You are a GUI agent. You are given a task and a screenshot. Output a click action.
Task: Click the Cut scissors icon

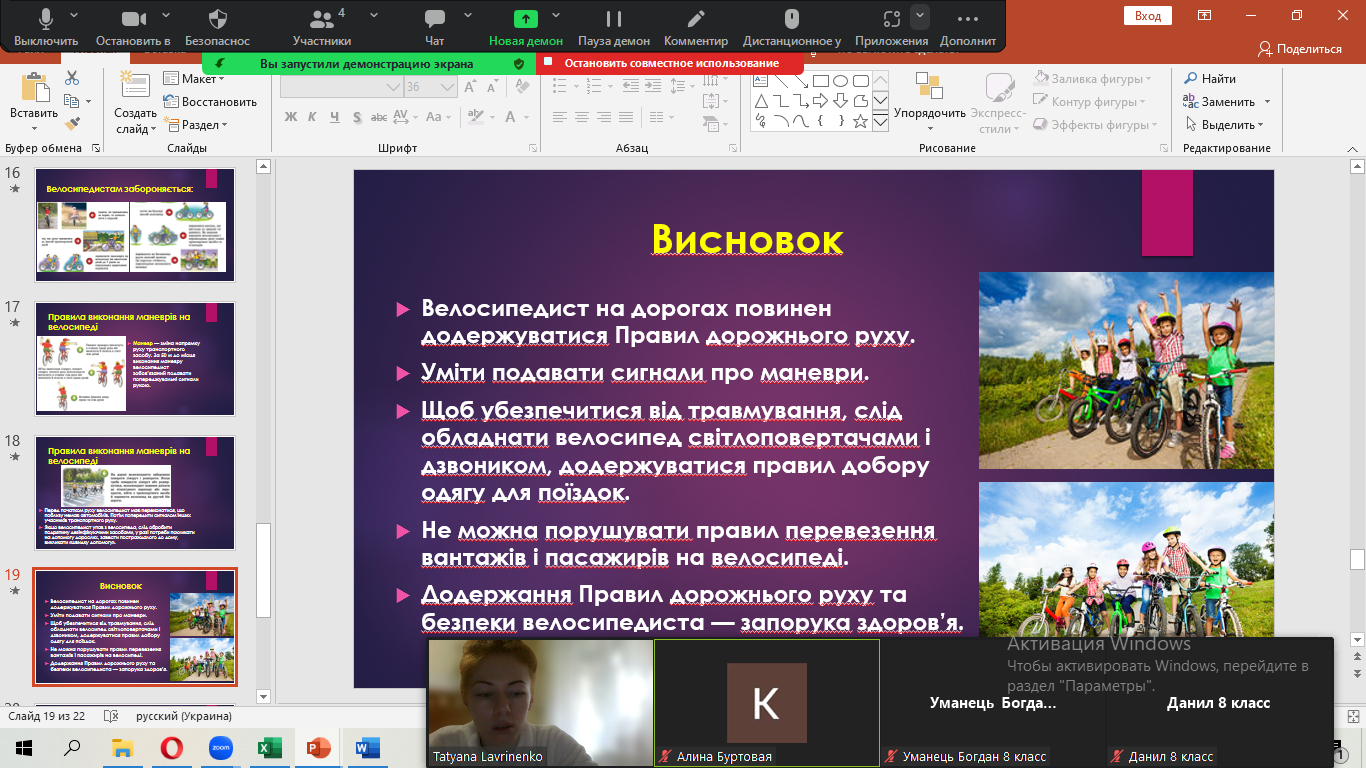[x=72, y=78]
